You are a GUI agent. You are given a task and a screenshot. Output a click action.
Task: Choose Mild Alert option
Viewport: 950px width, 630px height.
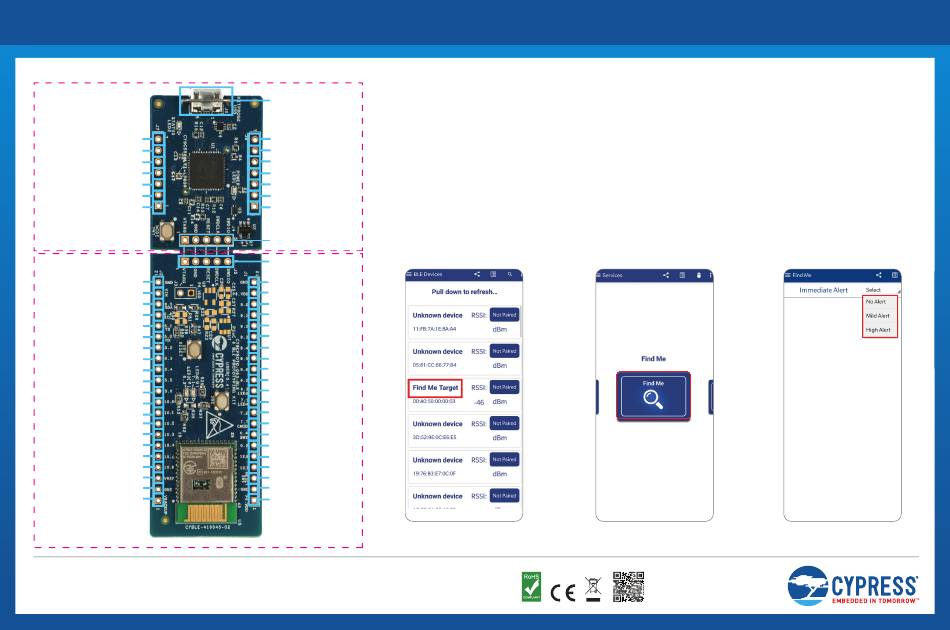(877, 316)
